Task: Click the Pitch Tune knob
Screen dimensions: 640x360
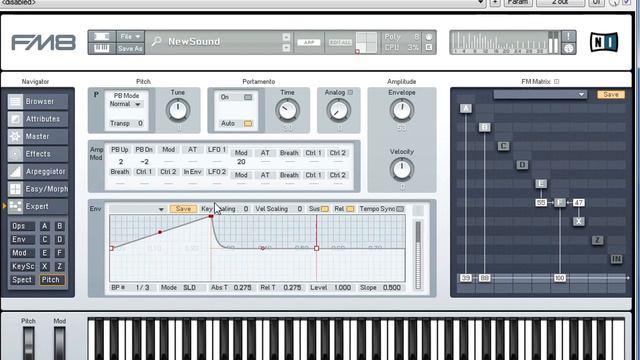Action: point(178,110)
